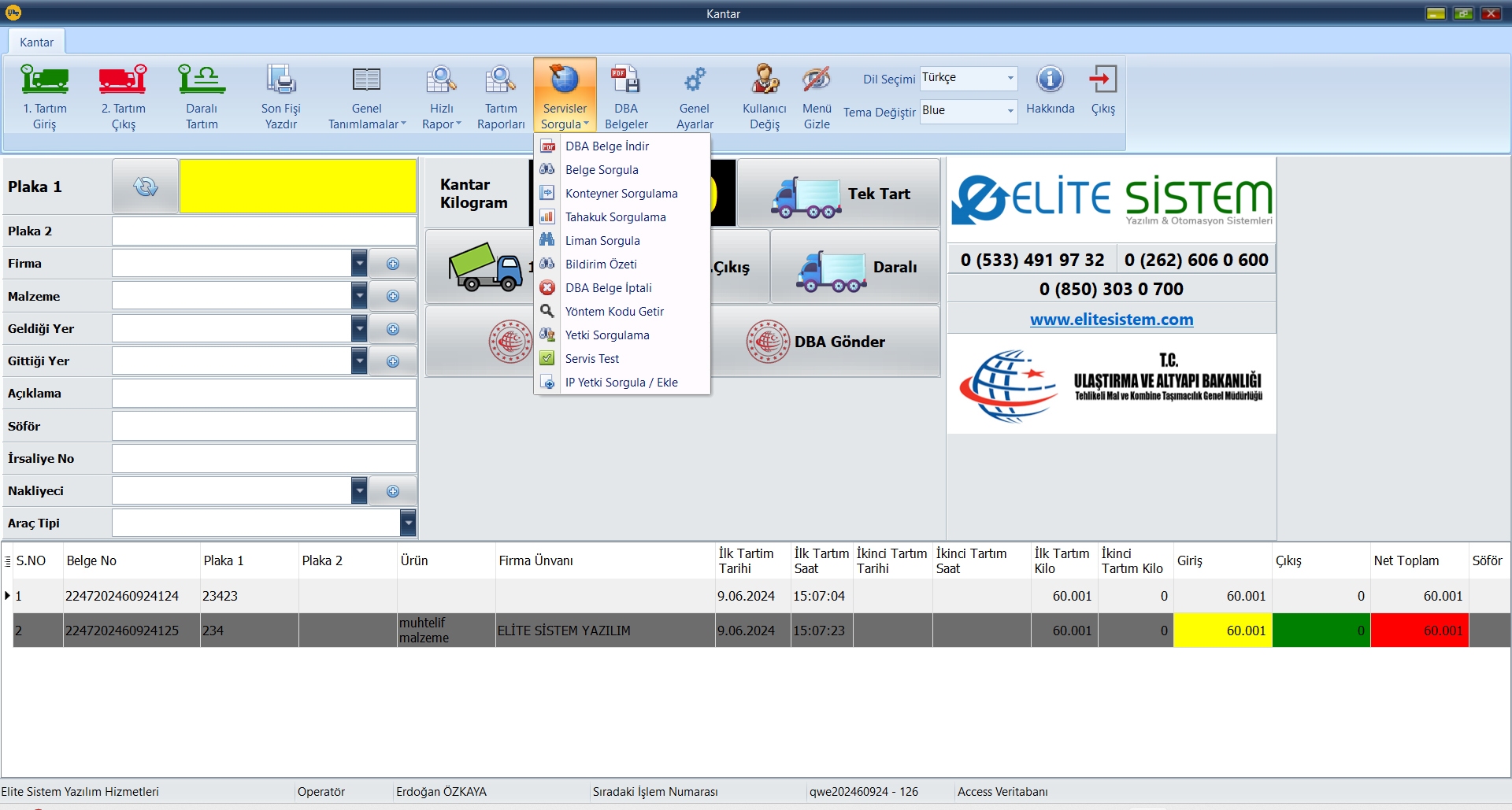Select the Daralı Tartım scale icon
The width and height of the screenshot is (1512, 810).
pyautogui.click(x=202, y=80)
